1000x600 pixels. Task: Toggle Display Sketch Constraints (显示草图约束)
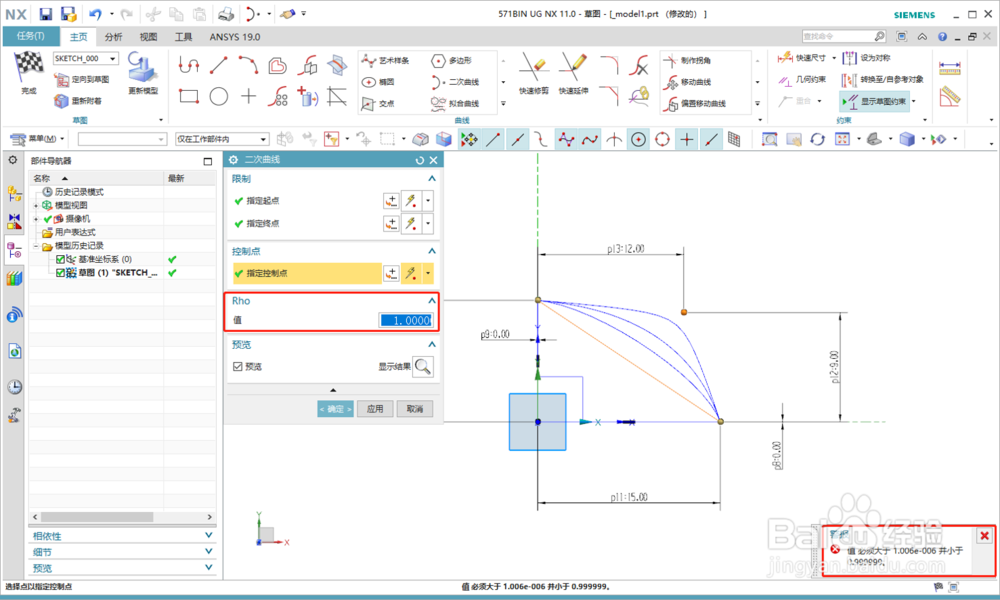point(876,101)
